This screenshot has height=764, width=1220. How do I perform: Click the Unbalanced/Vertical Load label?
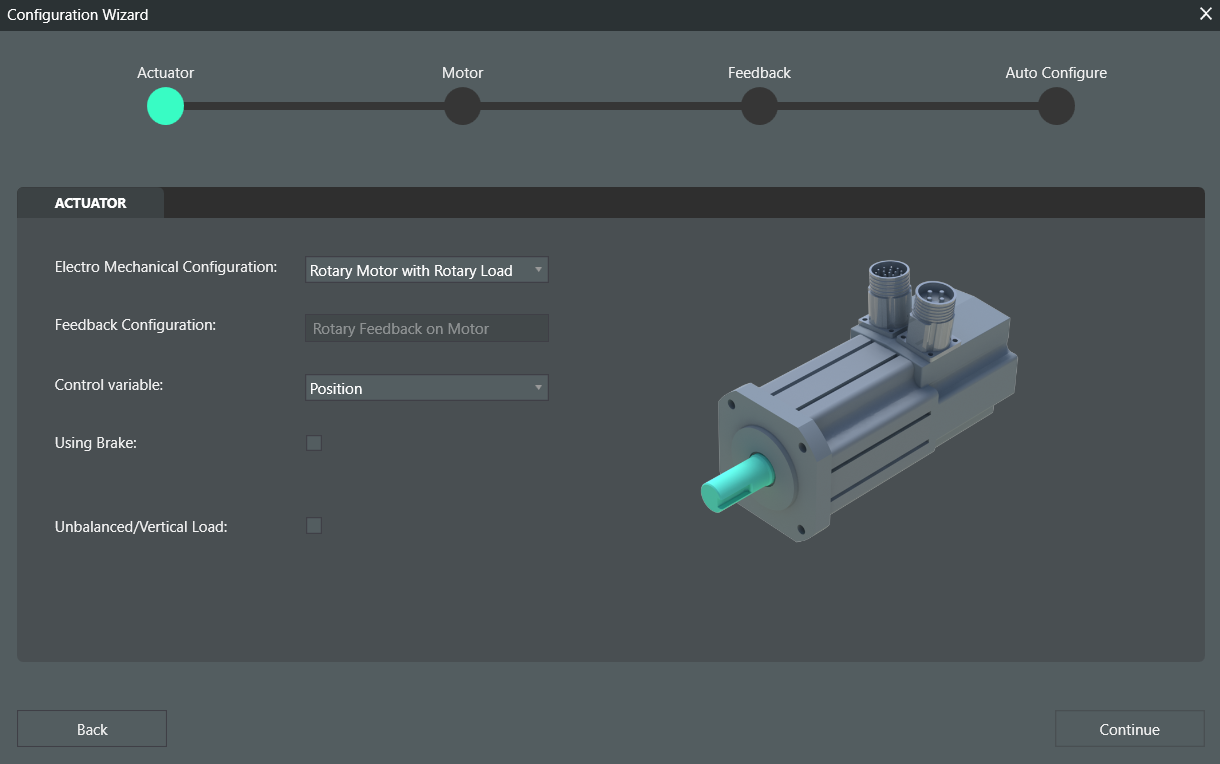(141, 526)
